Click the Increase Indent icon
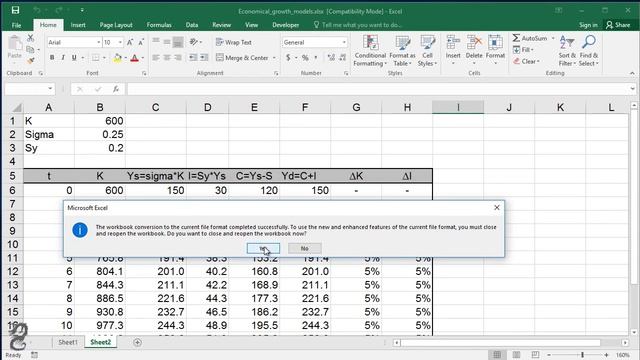The width and height of the screenshot is (640, 360). click(204, 58)
